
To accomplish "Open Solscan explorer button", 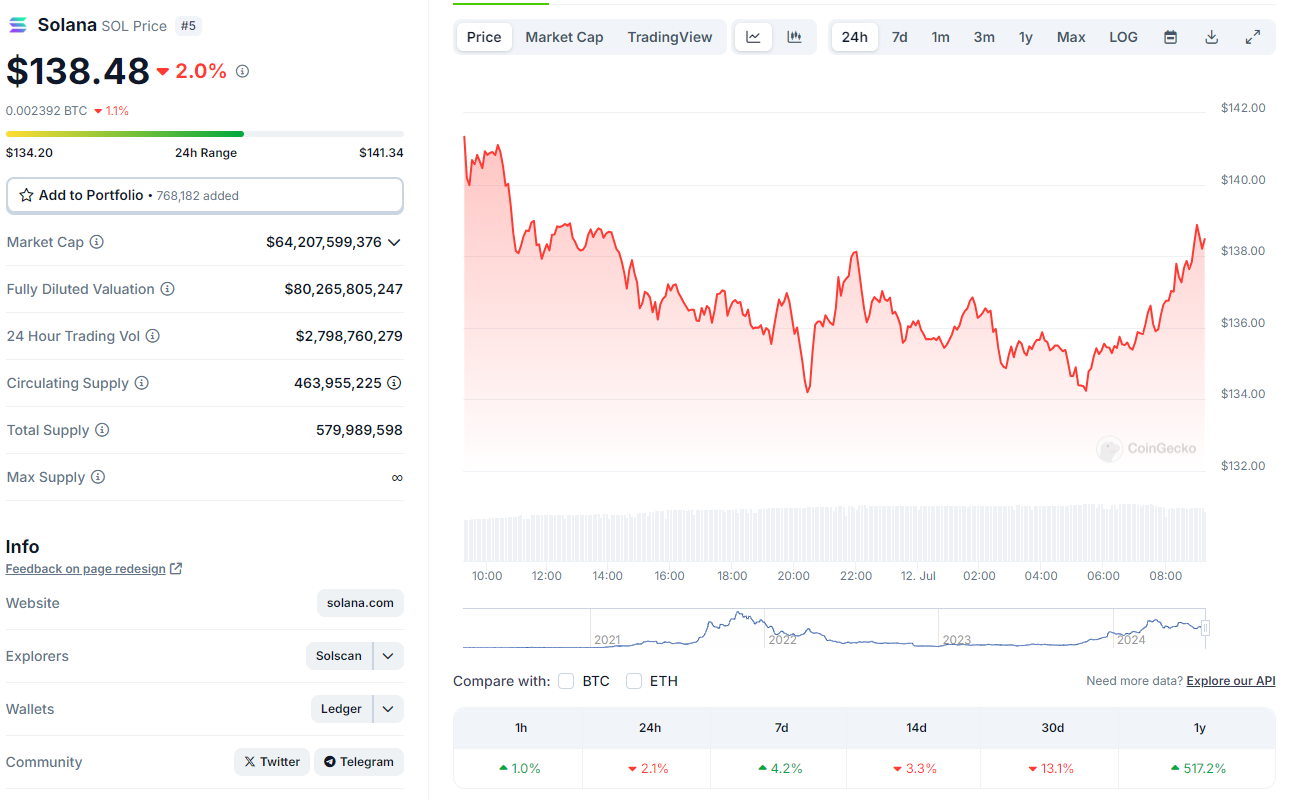I will pyautogui.click(x=339, y=656).
